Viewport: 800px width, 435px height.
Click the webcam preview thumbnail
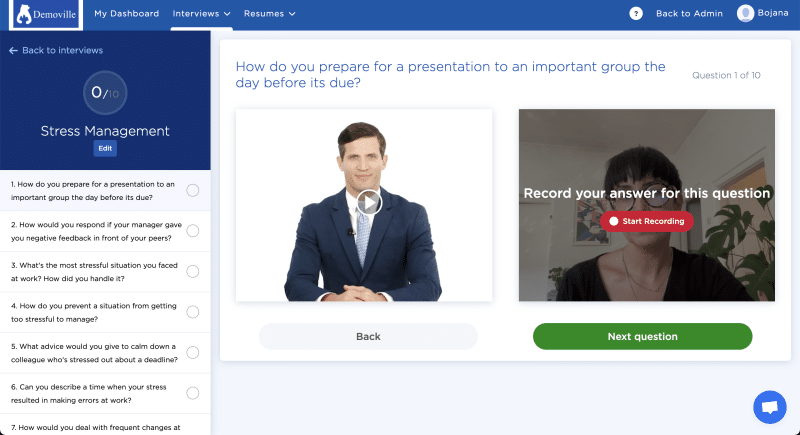[646, 205]
